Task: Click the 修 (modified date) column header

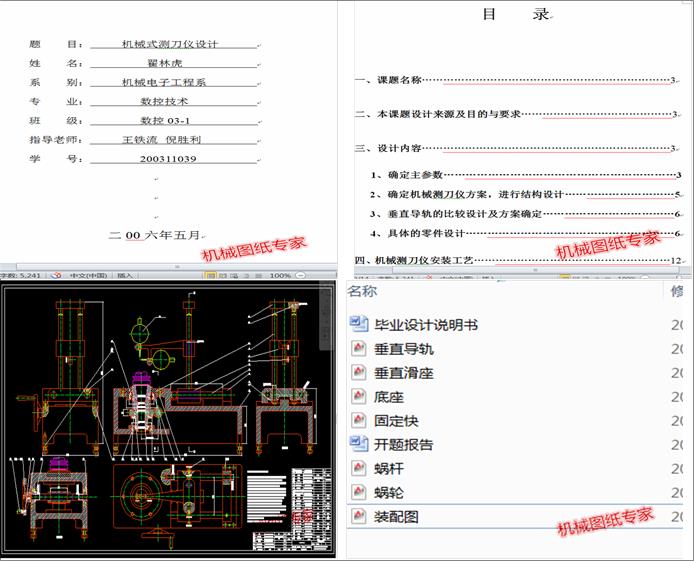Action: click(677, 291)
